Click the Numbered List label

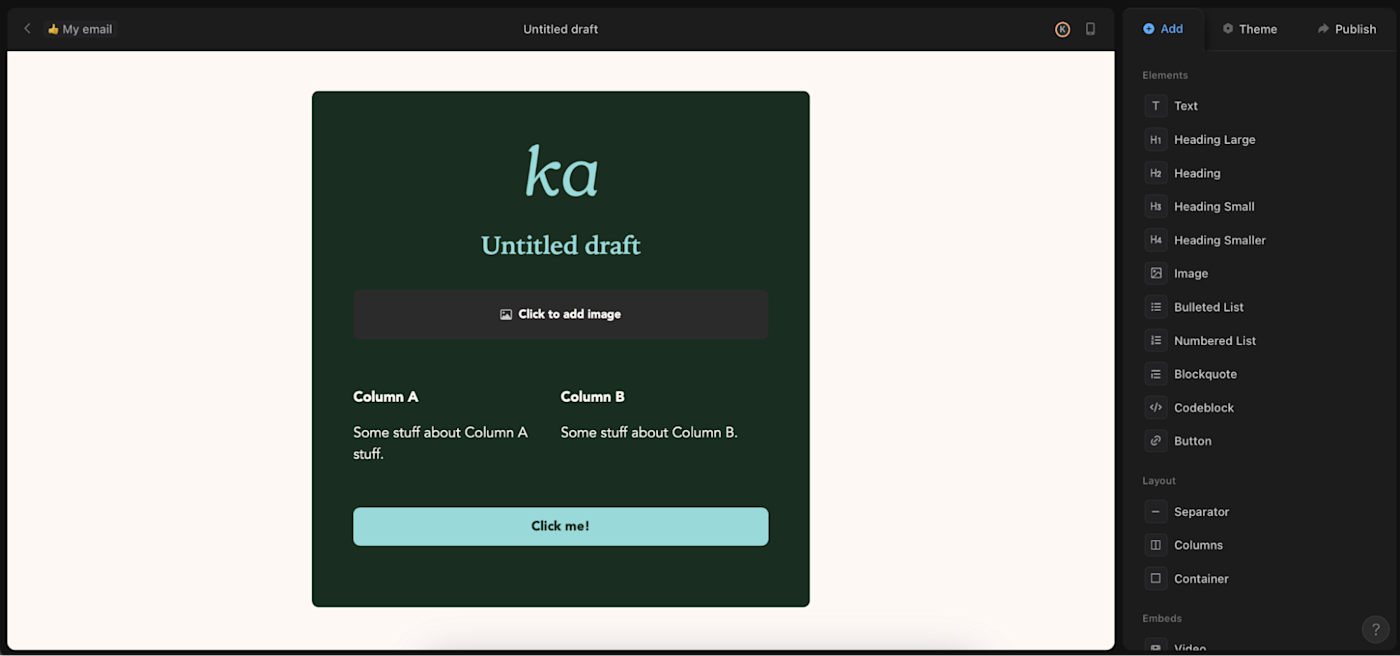[x=1215, y=341]
